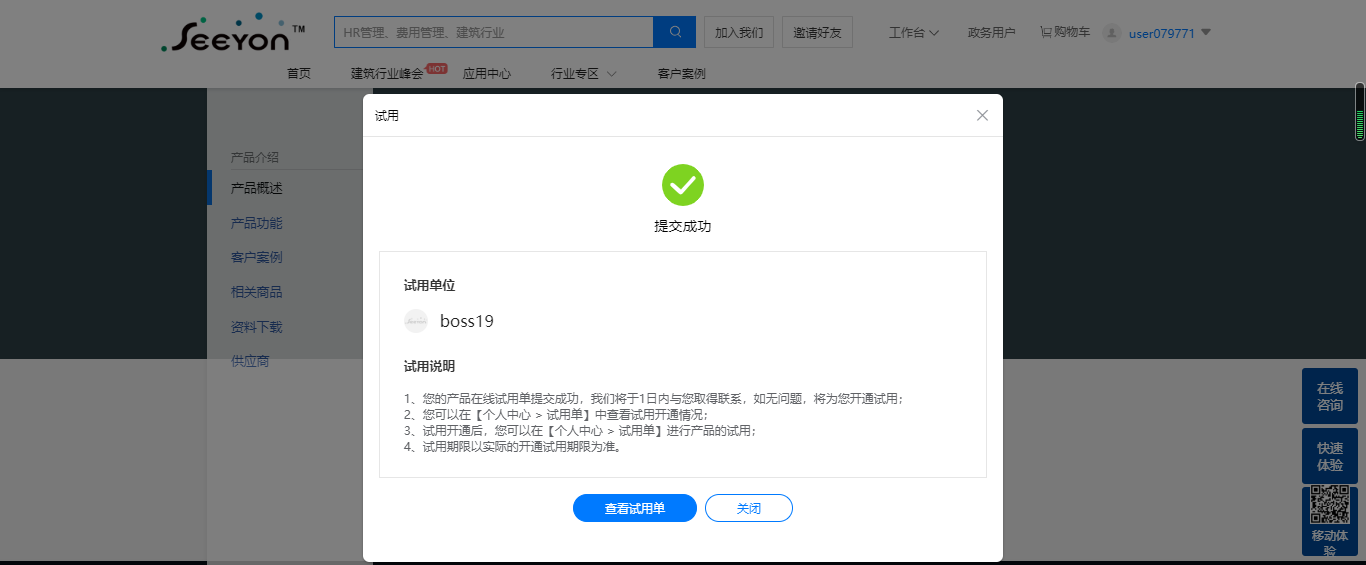
Task: Click the 关闭 button
Action: coord(749,508)
